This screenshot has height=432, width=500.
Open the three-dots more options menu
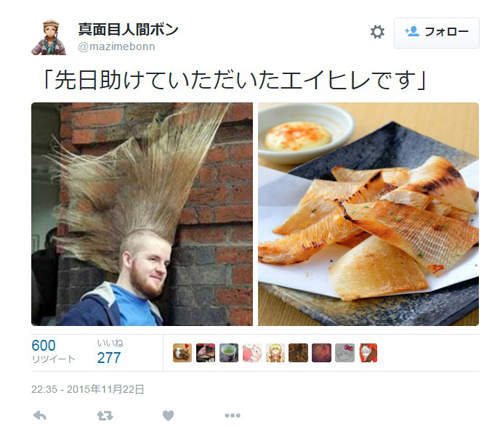tap(232, 415)
